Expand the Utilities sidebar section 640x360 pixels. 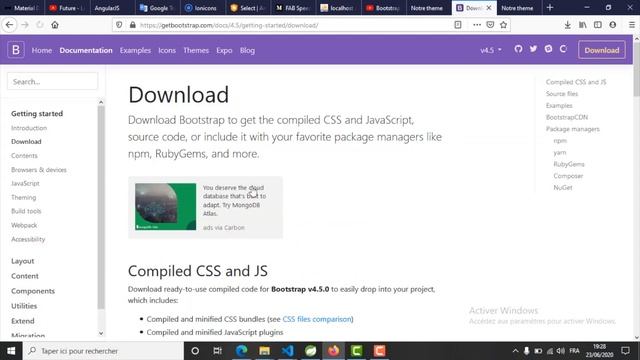24,306
